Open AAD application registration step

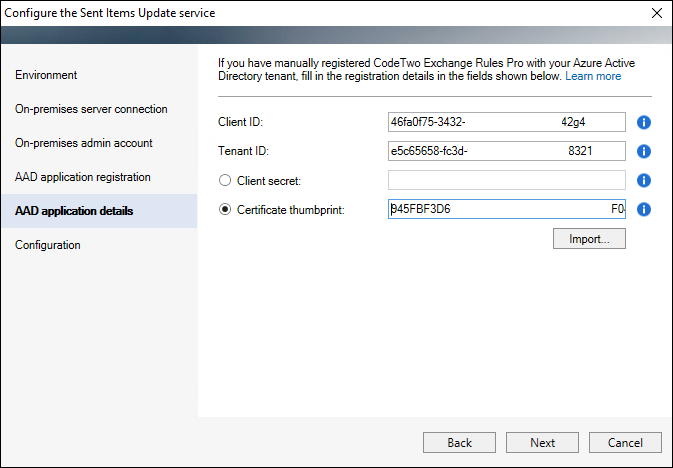pyautogui.click(x=82, y=177)
